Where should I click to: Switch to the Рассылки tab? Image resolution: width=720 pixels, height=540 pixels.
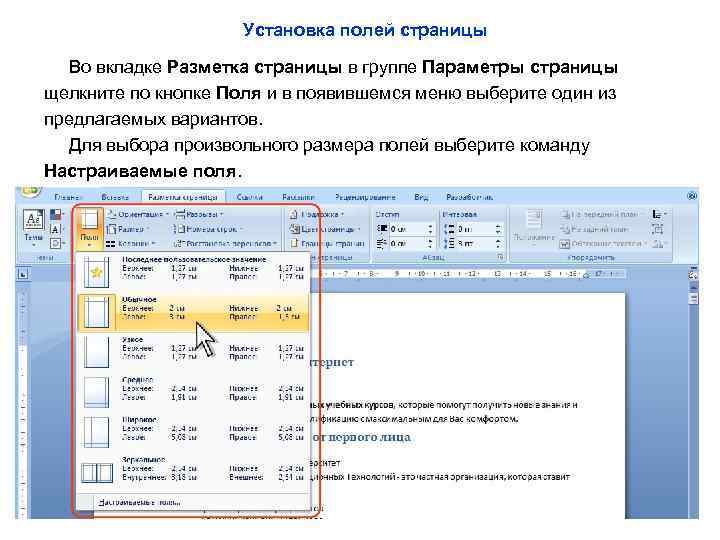(x=298, y=197)
